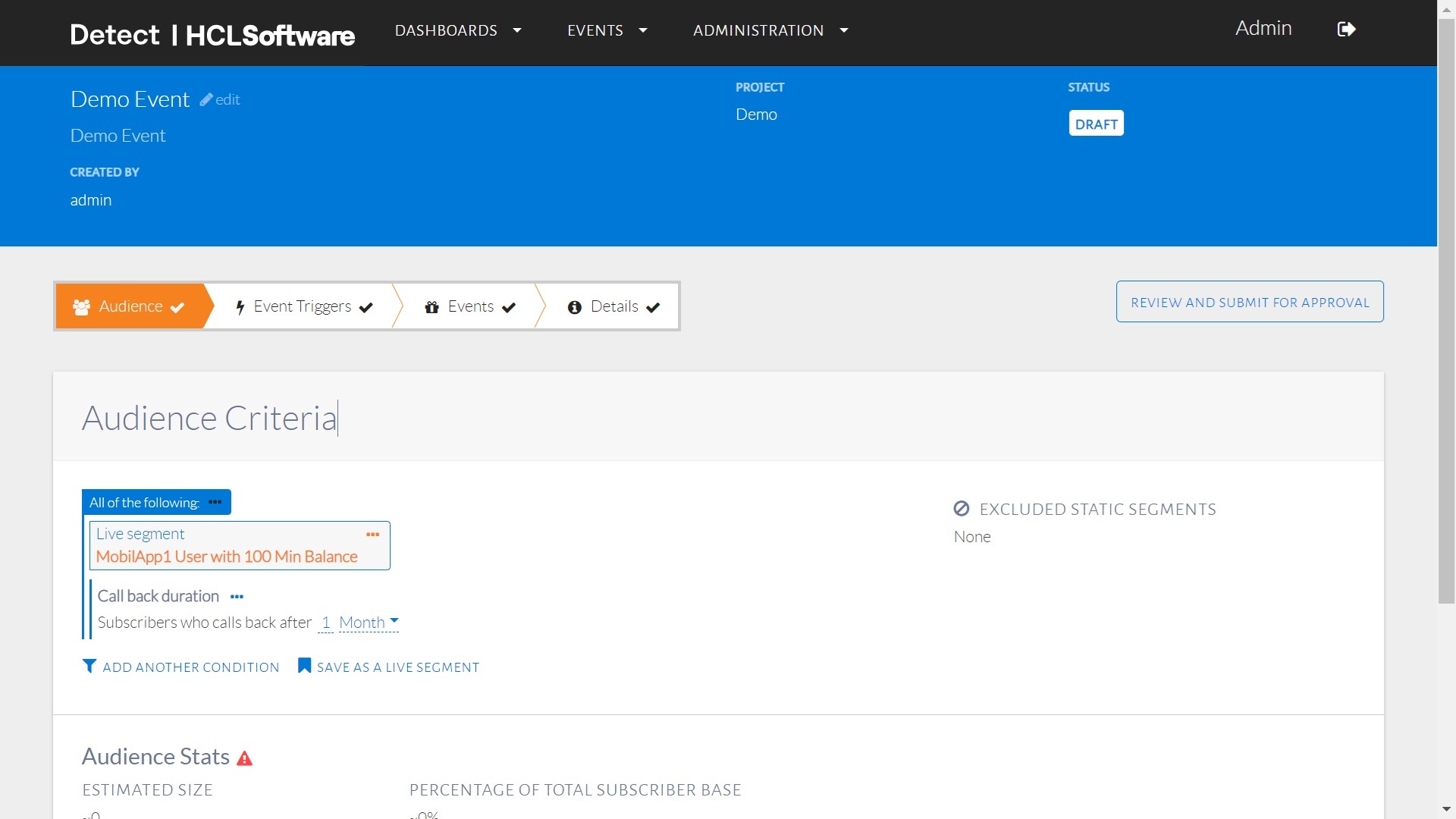
Task: Click the funnel icon for adding condition
Action: (x=89, y=666)
